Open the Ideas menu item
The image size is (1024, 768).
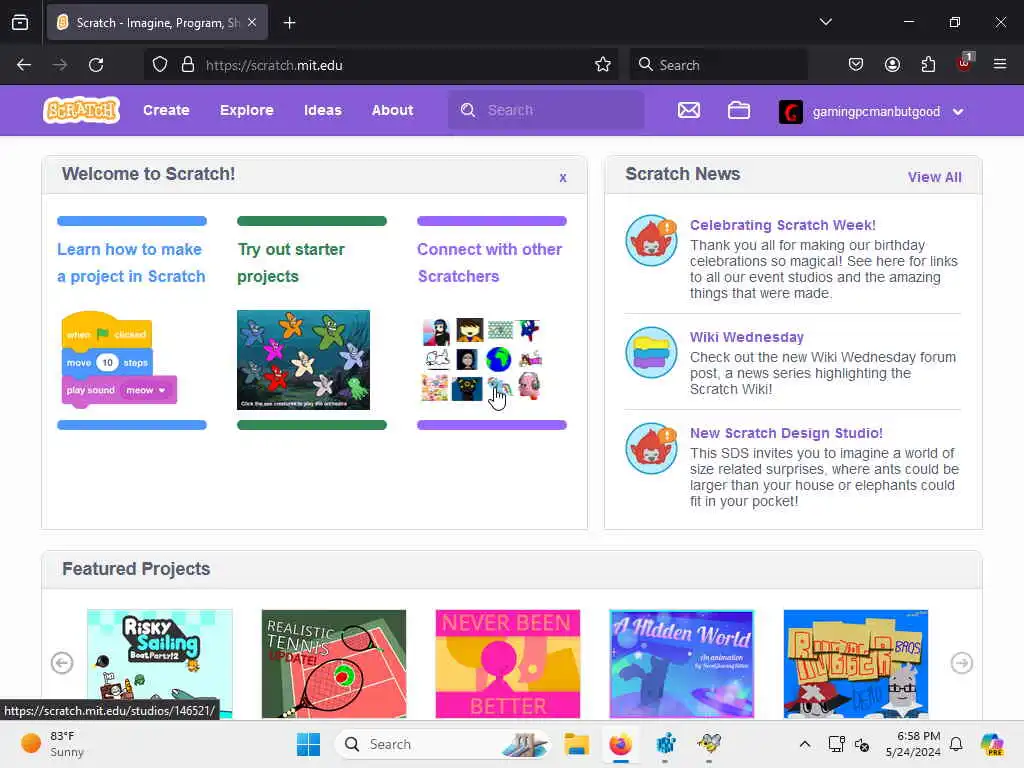(x=323, y=110)
